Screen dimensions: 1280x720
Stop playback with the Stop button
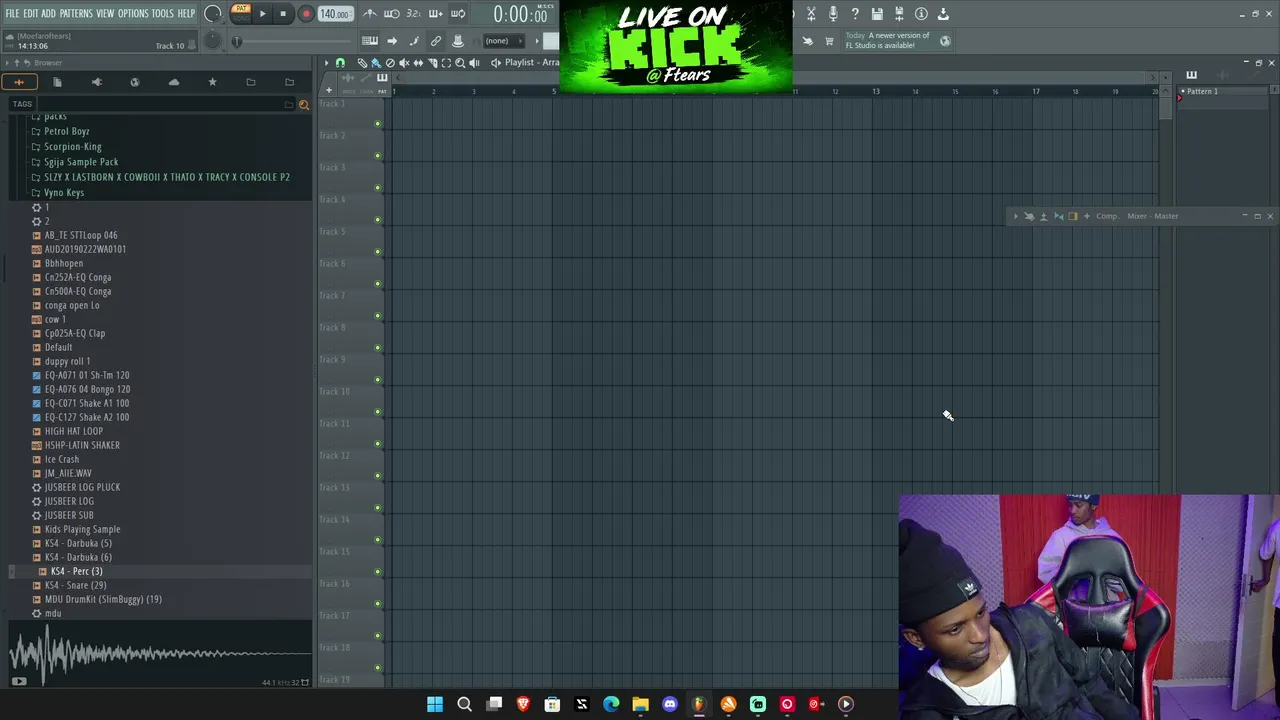coord(283,14)
